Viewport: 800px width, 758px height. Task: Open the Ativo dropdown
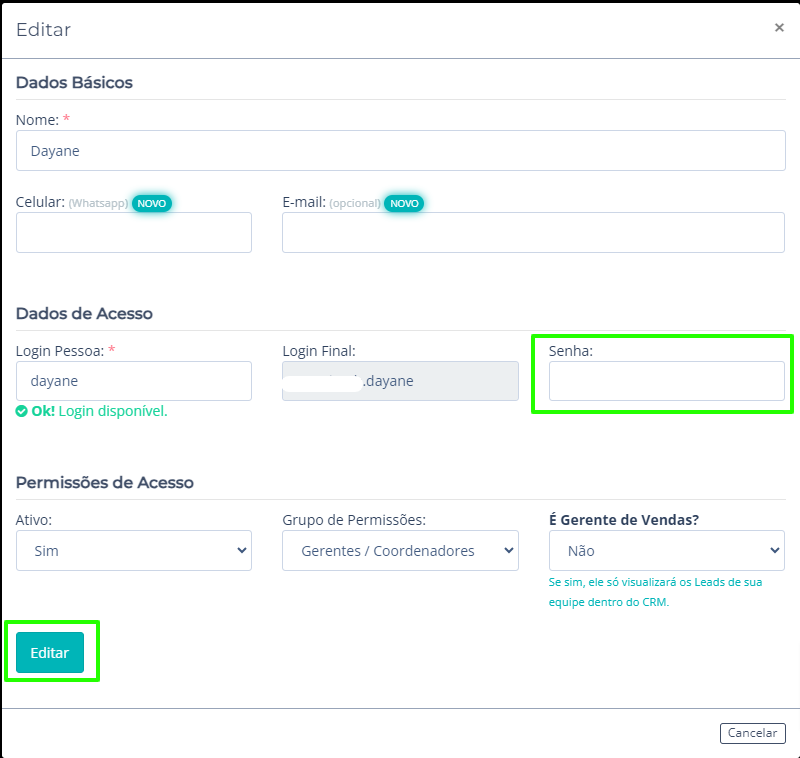point(134,550)
